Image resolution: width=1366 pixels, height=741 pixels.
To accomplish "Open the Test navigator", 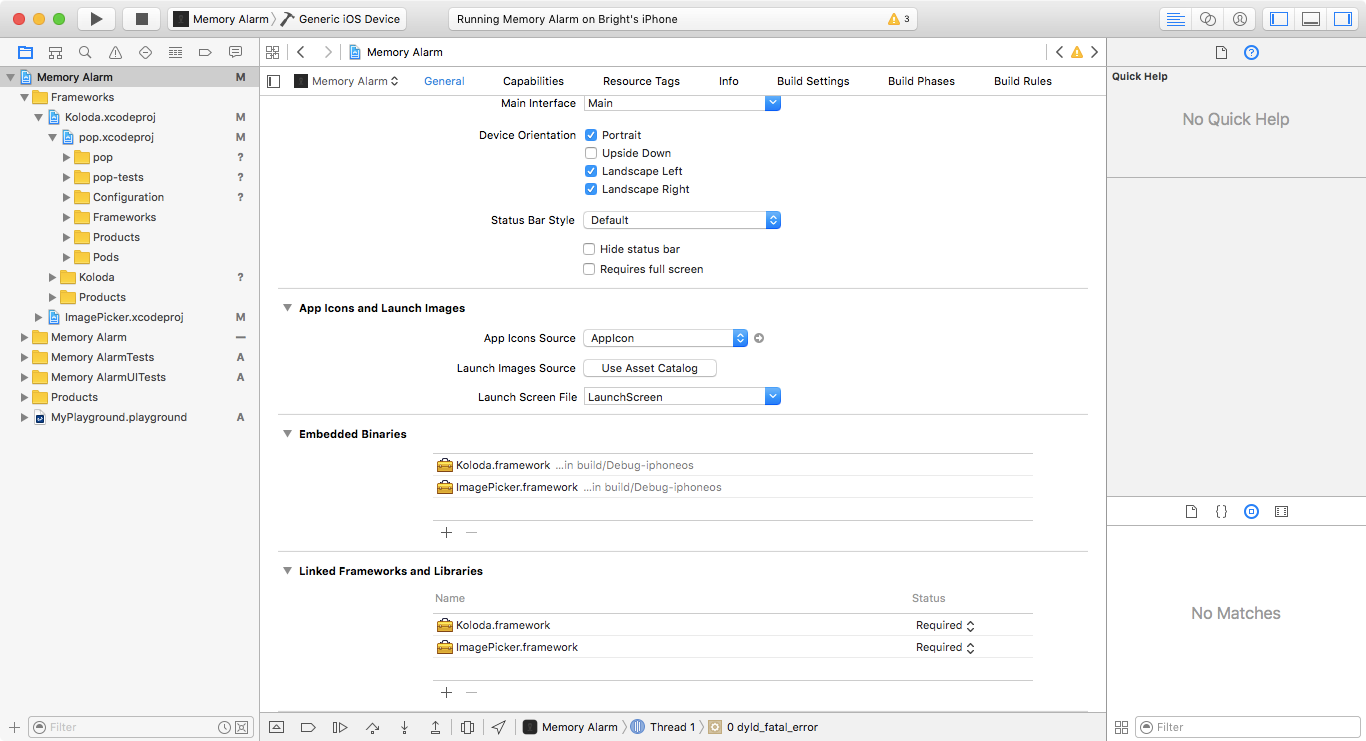I will click(x=145, y=52).
